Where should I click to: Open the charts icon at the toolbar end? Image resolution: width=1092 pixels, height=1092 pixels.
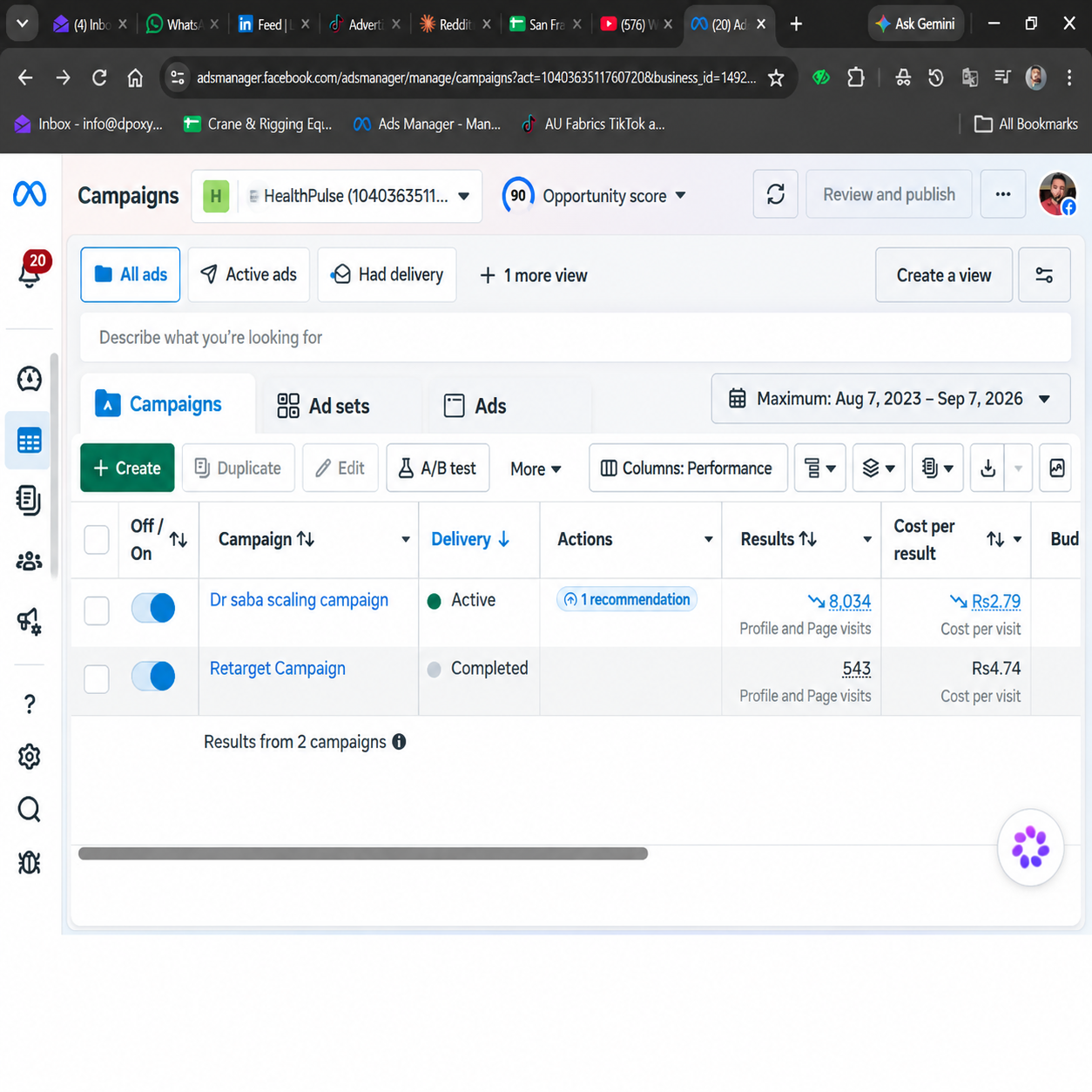pyautogui.click(x=1056, y=468)
